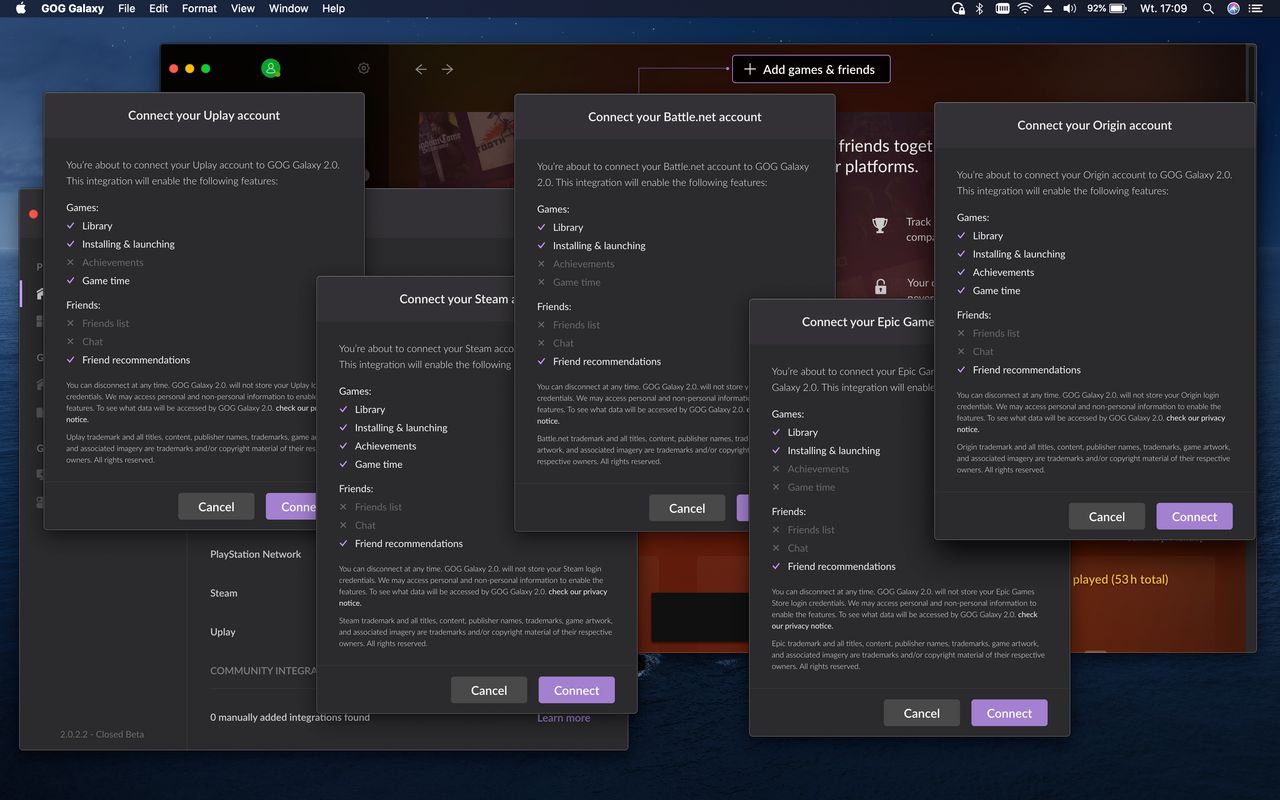Click the trophy icon beside Track text
The height and width of the screenshot is (800, 1280).
[x=880, y=226]
